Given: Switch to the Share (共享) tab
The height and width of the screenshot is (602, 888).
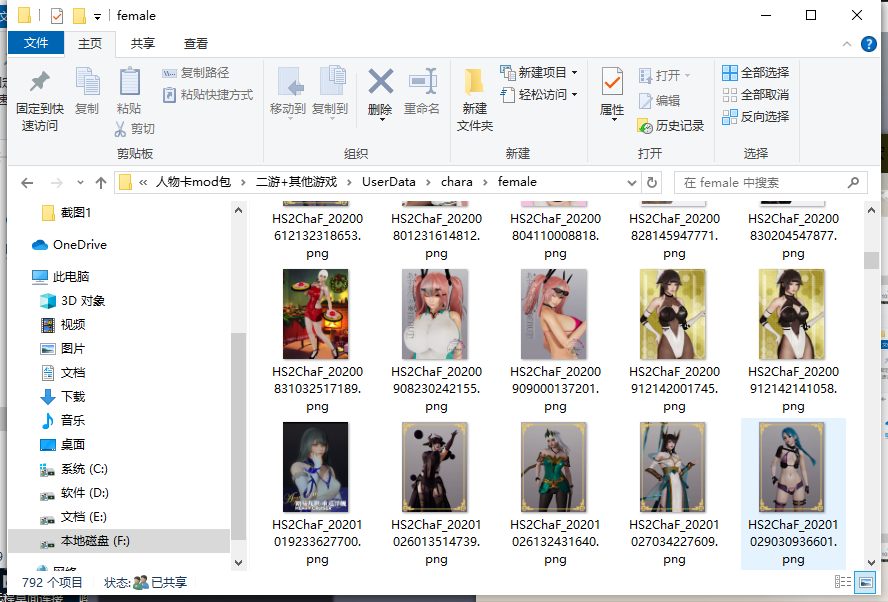Looking at the screenshot, I should click(143, 44).
